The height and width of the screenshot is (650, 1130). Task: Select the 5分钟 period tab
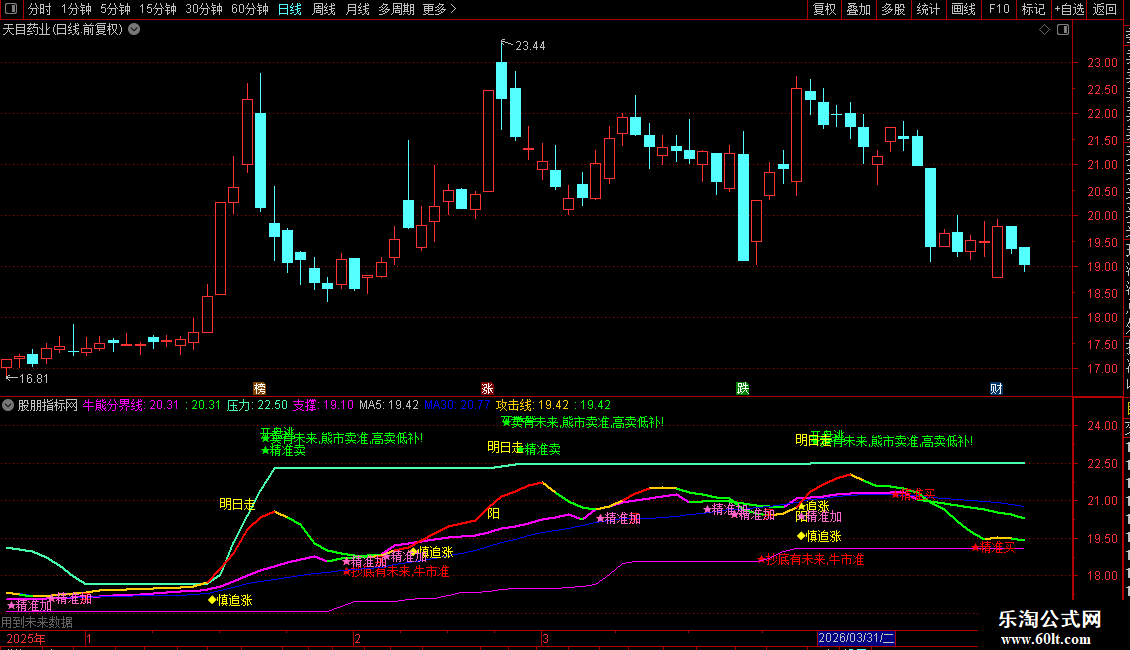[115, 9]
